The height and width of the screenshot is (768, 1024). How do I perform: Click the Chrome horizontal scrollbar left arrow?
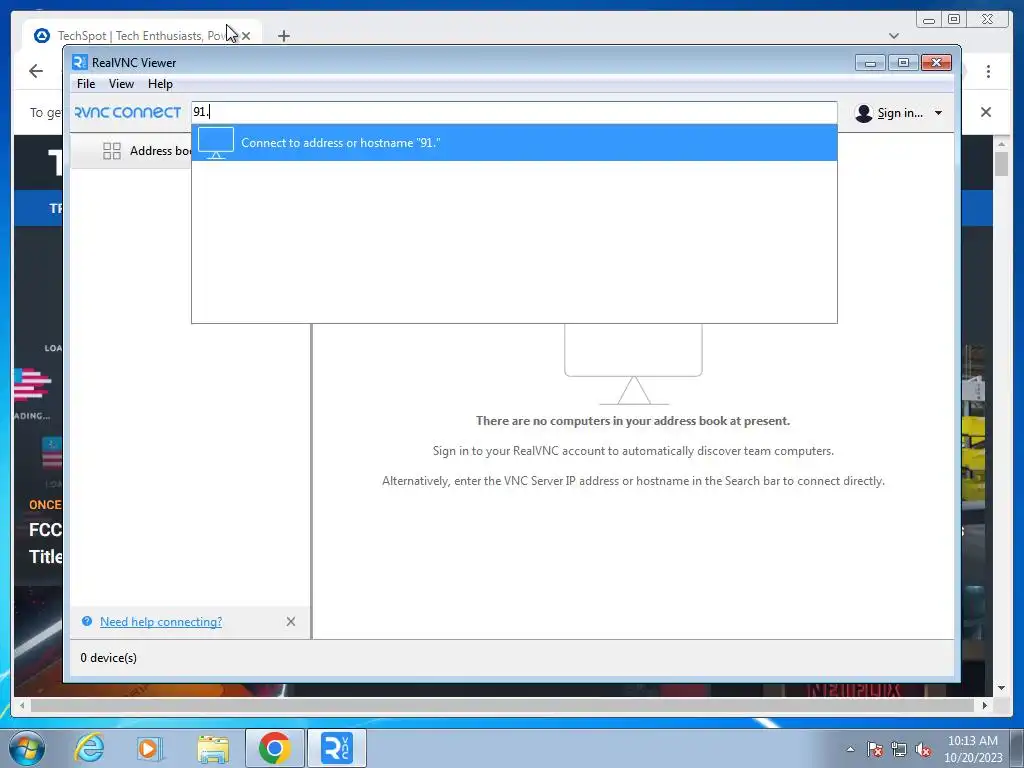tap(22, 705)
